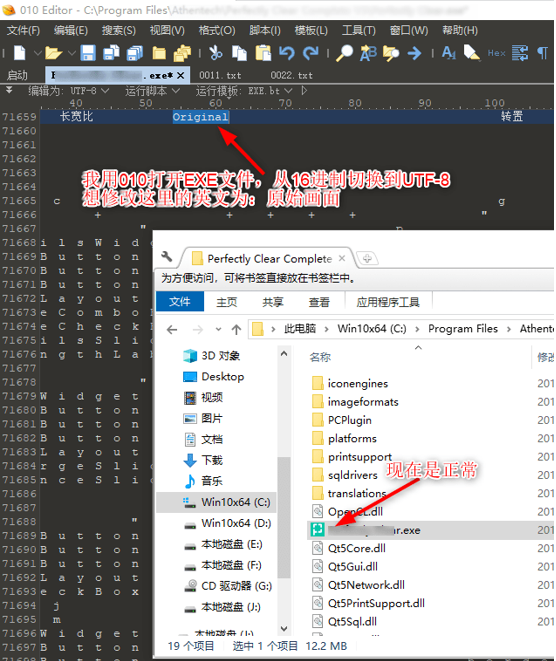This screenshot has width=556, height=661.
Task: Switch to the 0022.txt tab
Action: (292, 75)
